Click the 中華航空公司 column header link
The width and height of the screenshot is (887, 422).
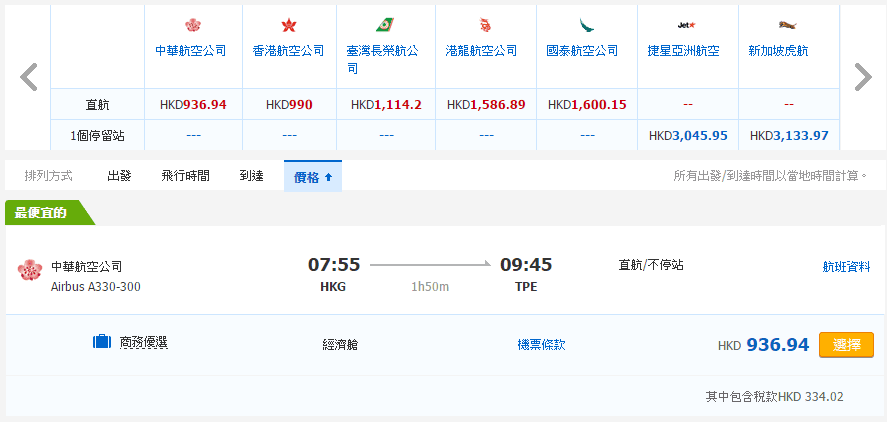pyautogui.click(x=190, y=51)
